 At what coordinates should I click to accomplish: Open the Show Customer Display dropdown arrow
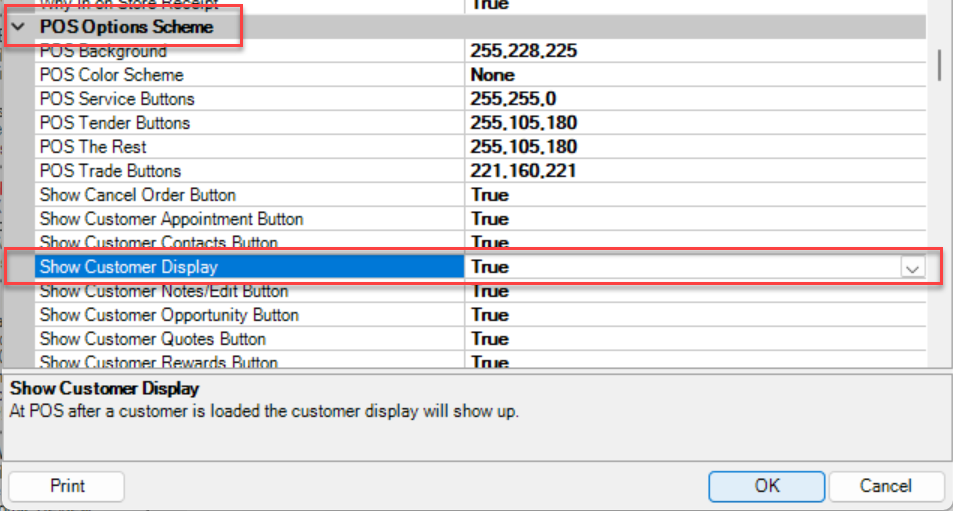point(911,268)
